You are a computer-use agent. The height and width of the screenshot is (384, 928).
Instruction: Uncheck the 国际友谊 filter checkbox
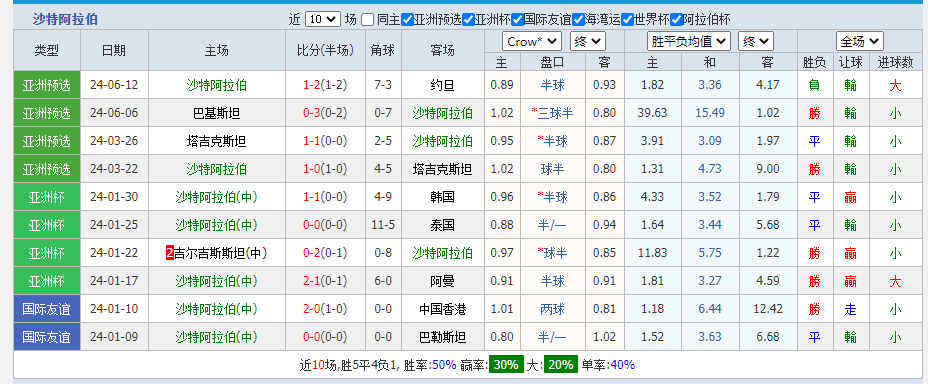(x=517, y=20)
